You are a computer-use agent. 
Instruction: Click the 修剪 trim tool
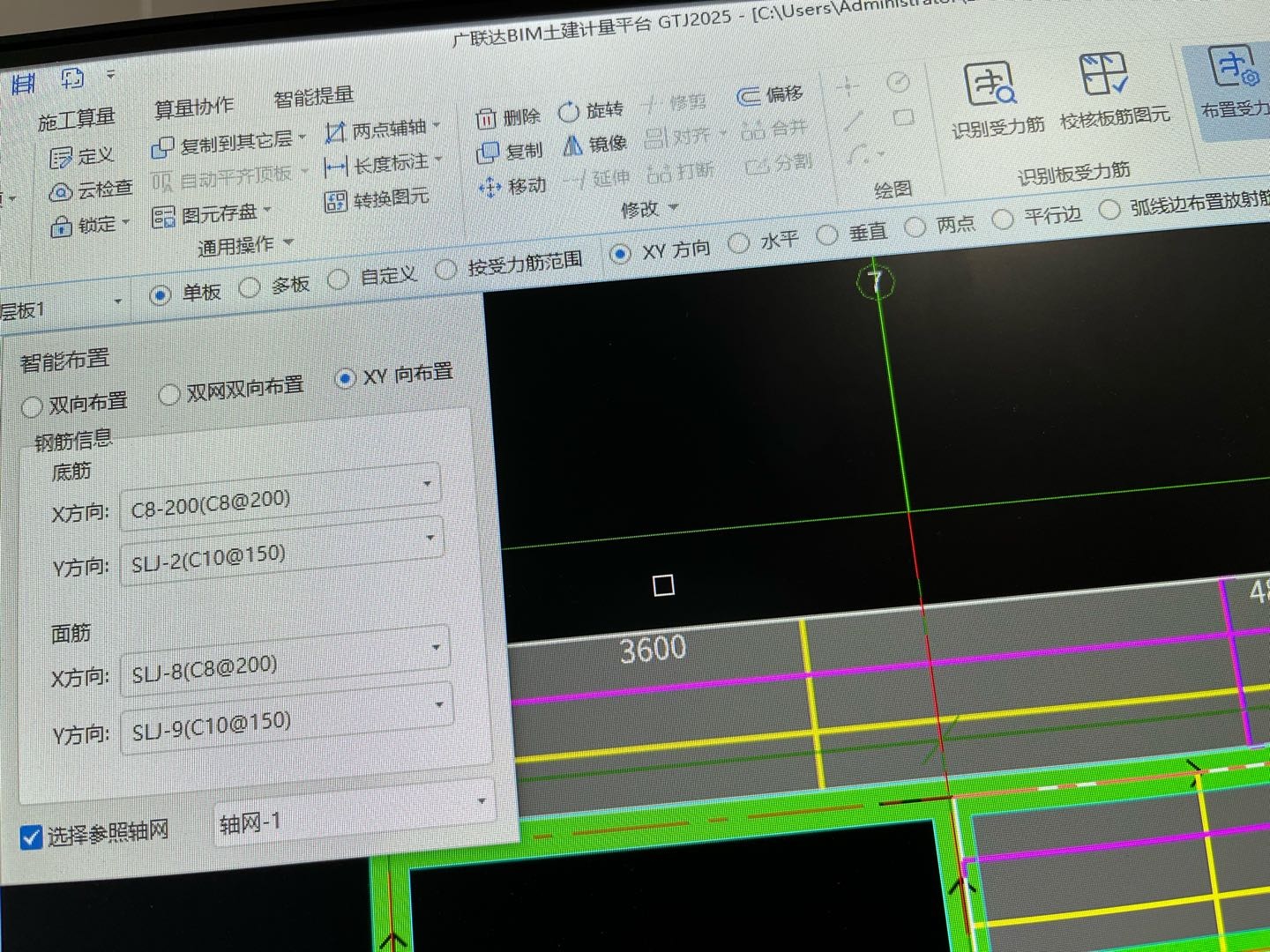(674, 104)
